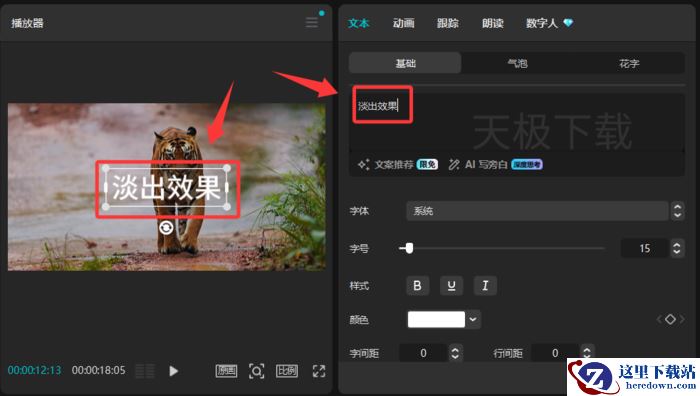
Task: Go to previous keyframe arrow
Action: [x=659, y=319]
